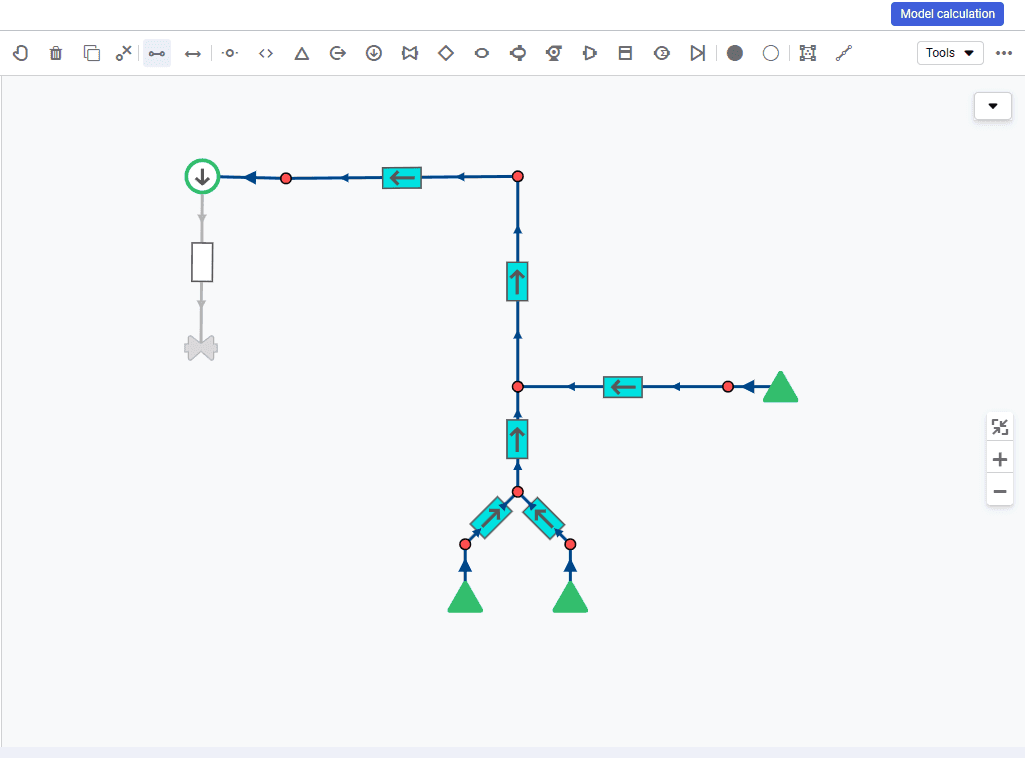Select the double-headed arrow tool
1025x758 pixels.
click(193, 53)
